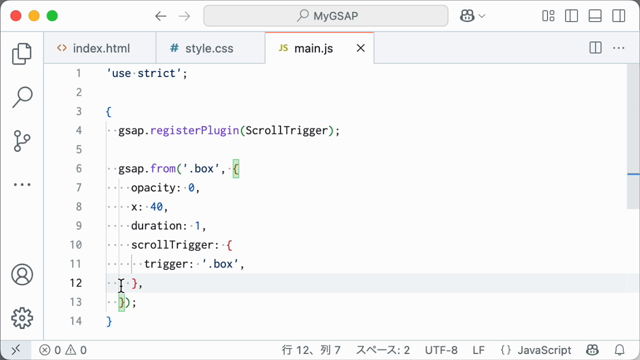This screenshot has height=360, width=640.
Task: Open notifications bell in status bar
Action: pyautogui.click(x=620, y=350)
